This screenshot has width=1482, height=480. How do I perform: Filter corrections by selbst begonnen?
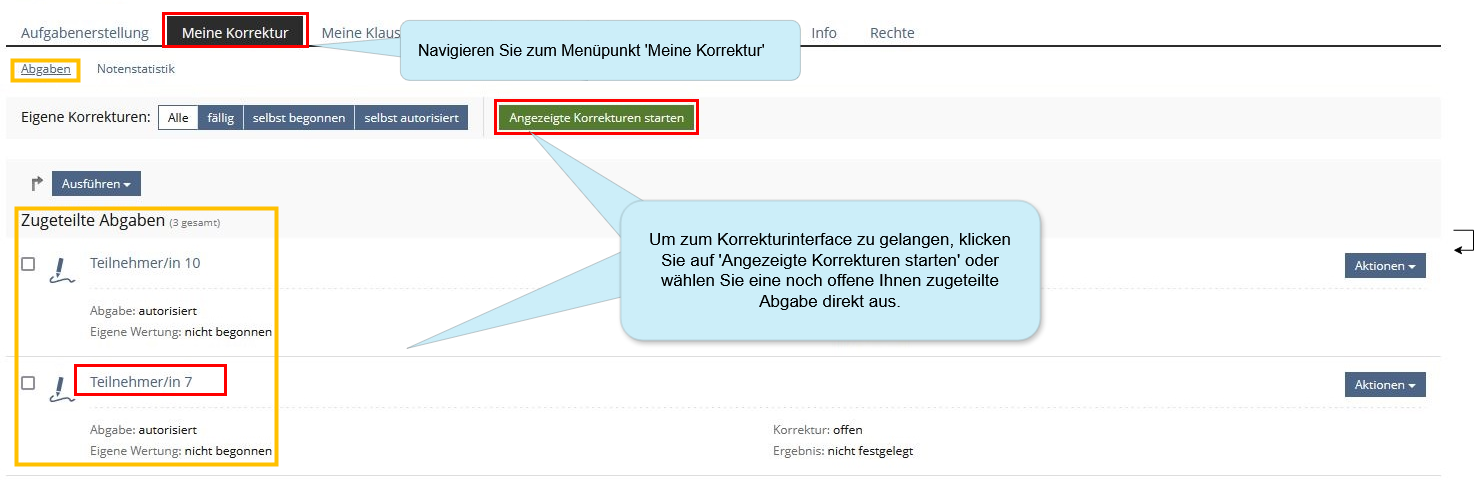point(299,118)
